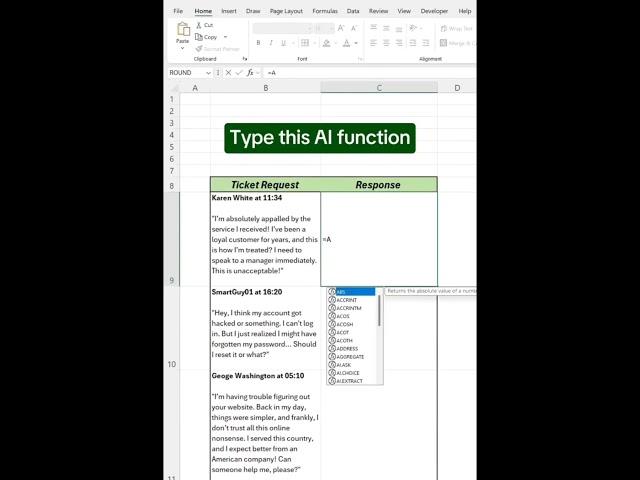Click the Format Painter brush
Screen dimensions: 640x480
199,49
